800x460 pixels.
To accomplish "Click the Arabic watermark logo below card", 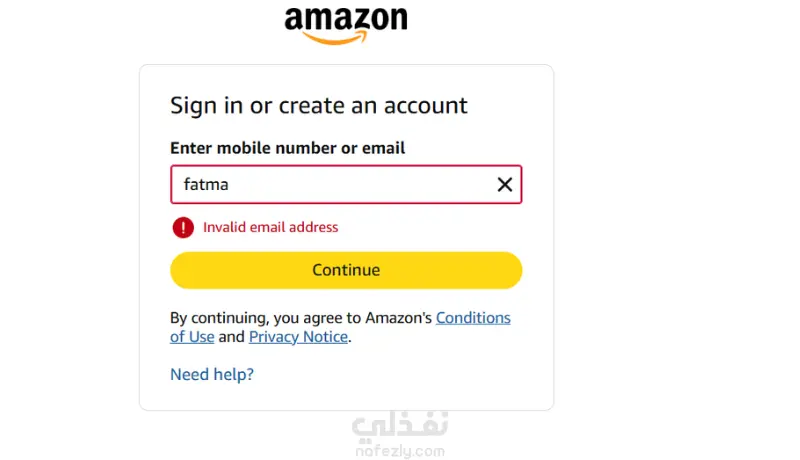I will click(x=400, y=424).
